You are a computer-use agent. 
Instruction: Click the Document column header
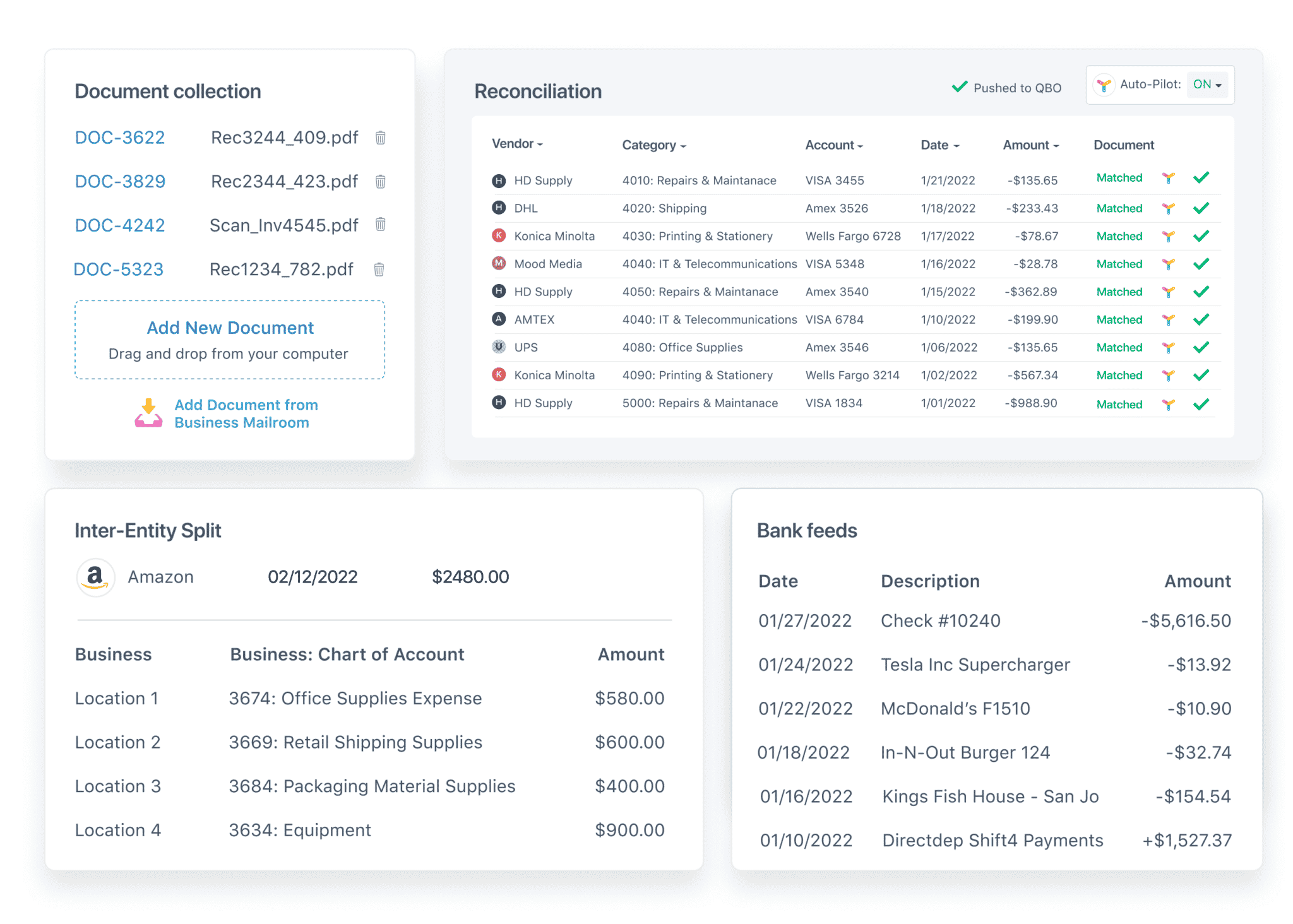tap(1124, 145)
